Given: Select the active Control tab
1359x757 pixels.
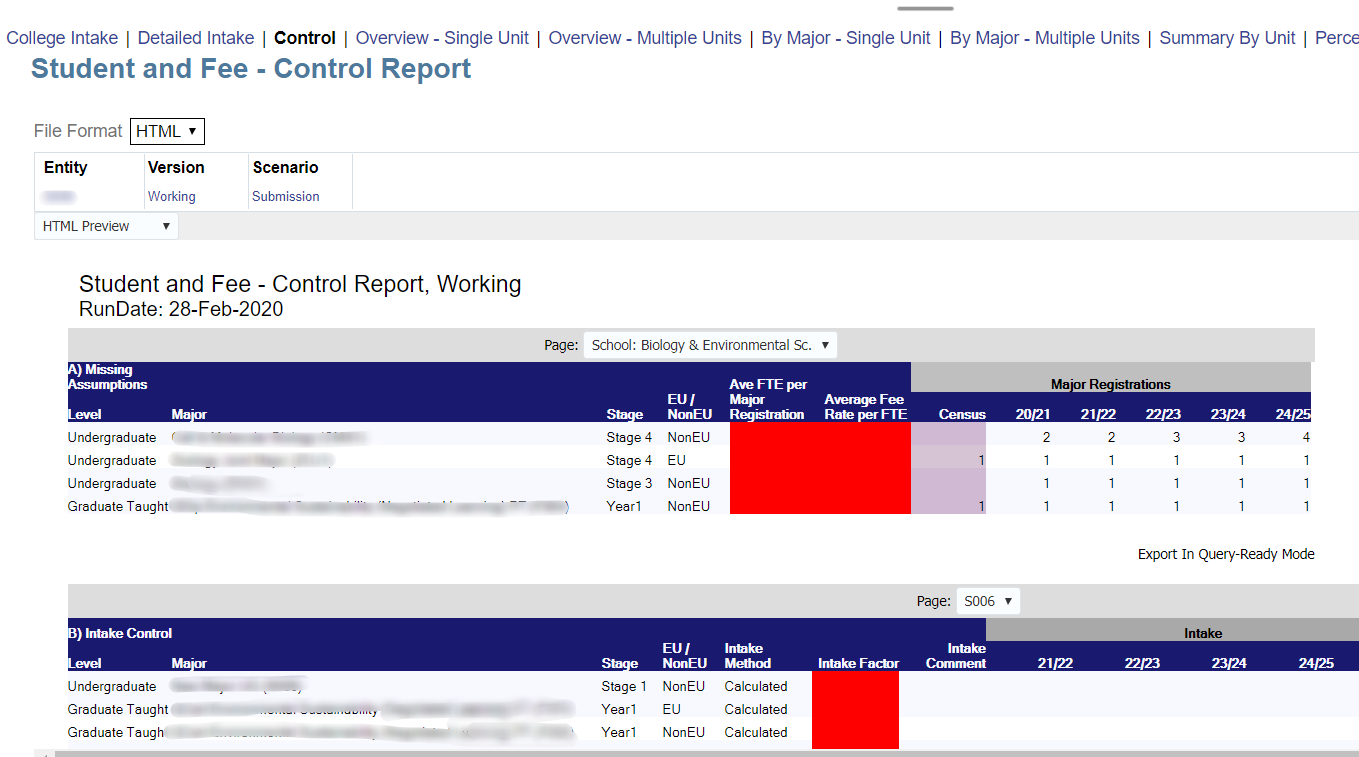Looking at the screenshot, I should (305, 38).
